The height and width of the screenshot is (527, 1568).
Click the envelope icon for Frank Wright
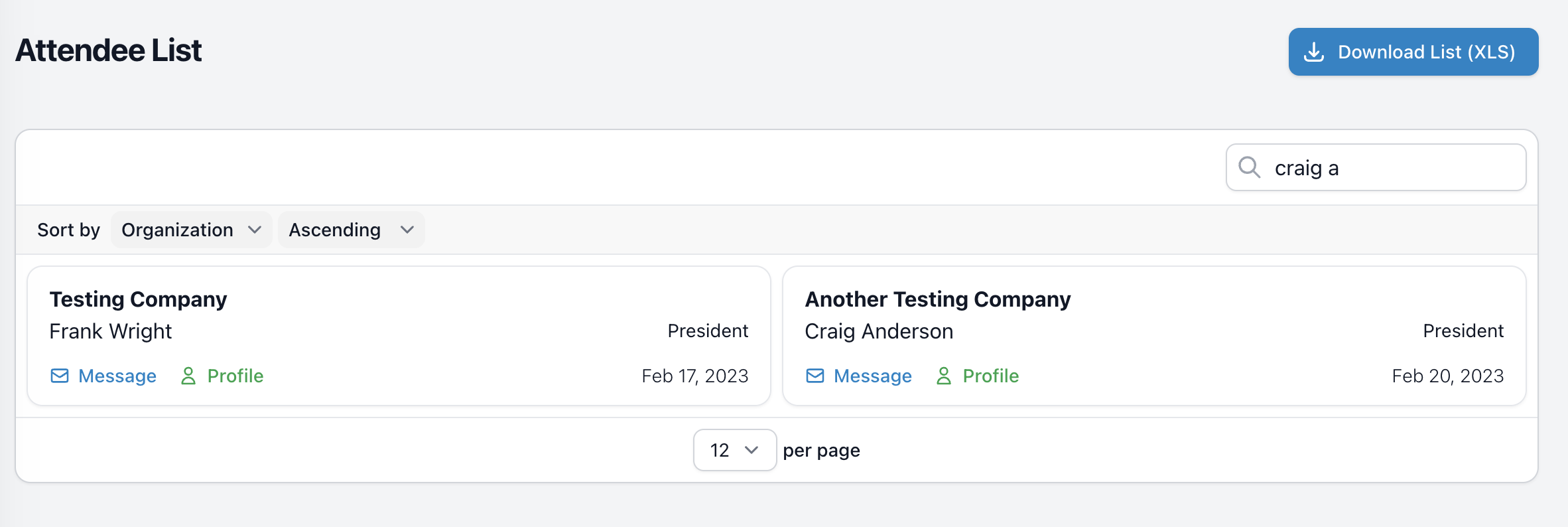tap(60, 376)
